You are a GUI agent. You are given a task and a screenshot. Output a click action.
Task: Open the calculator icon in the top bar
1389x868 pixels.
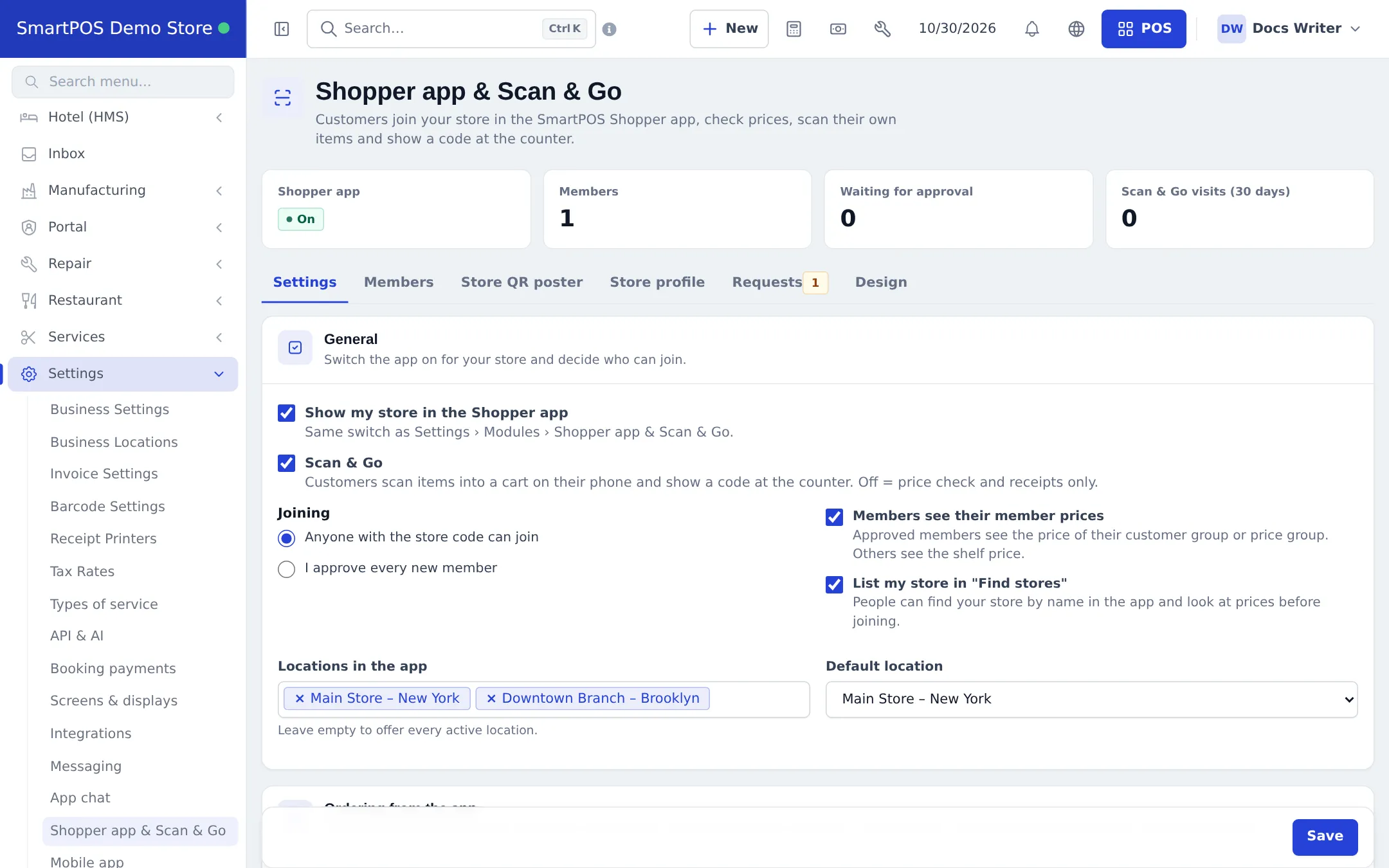[x=794, y=29]
